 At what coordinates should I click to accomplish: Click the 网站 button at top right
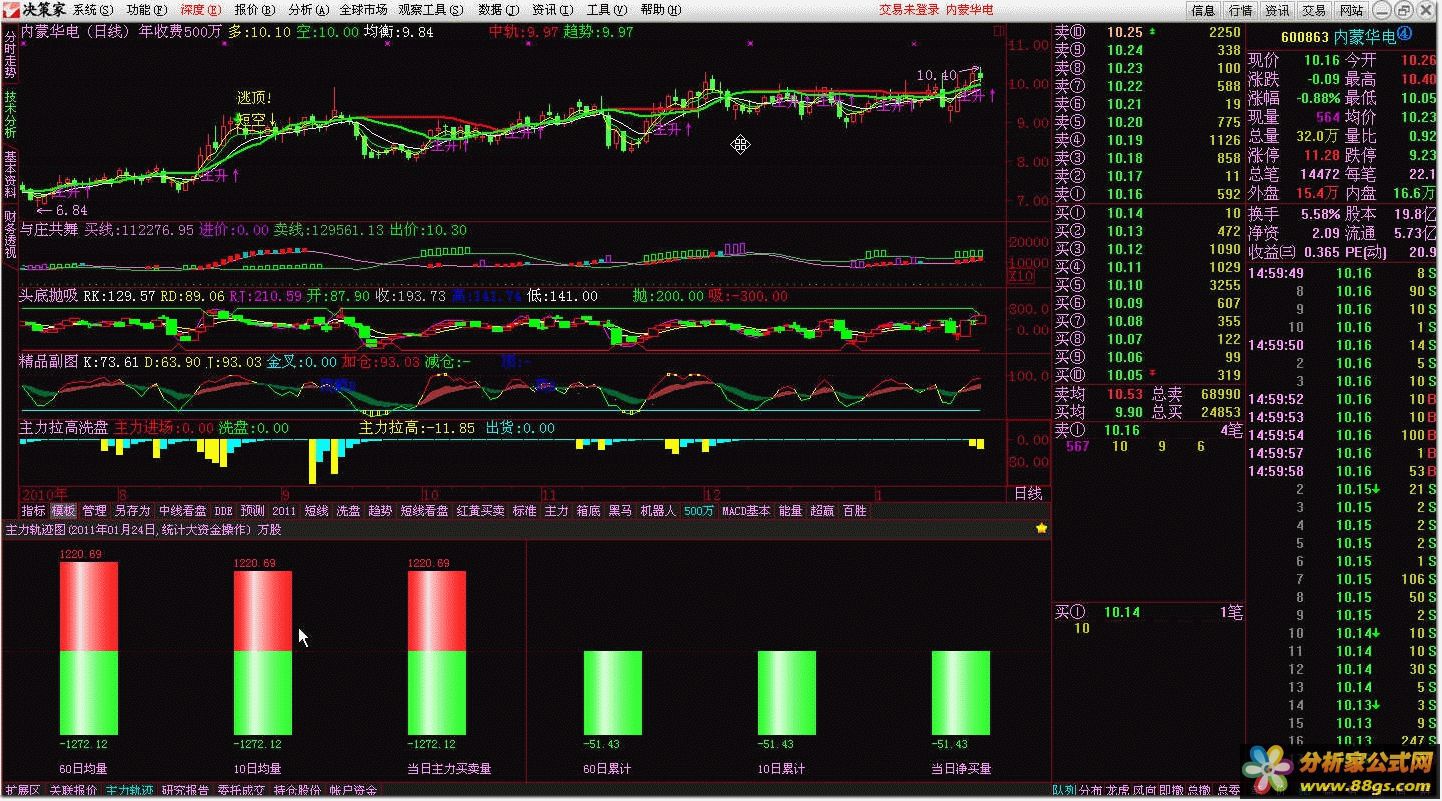tap(1351, 10)
